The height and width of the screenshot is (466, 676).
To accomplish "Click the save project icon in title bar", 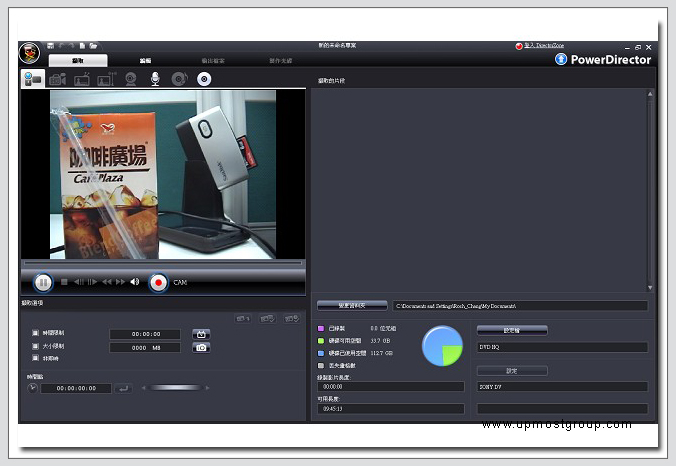I will [50, 46].
